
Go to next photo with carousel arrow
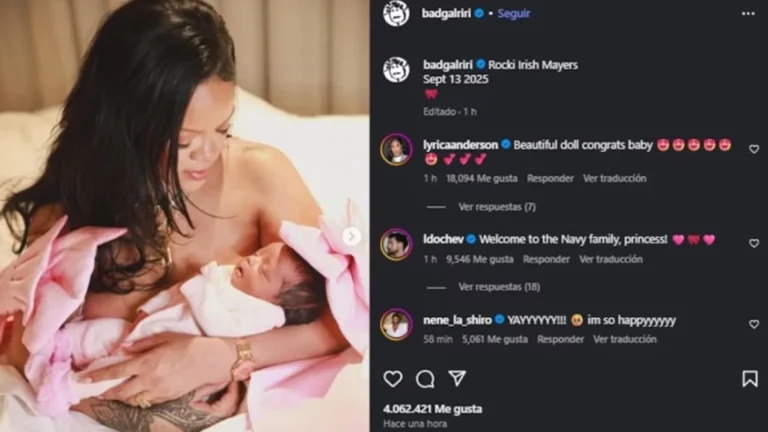pos(351,237)
